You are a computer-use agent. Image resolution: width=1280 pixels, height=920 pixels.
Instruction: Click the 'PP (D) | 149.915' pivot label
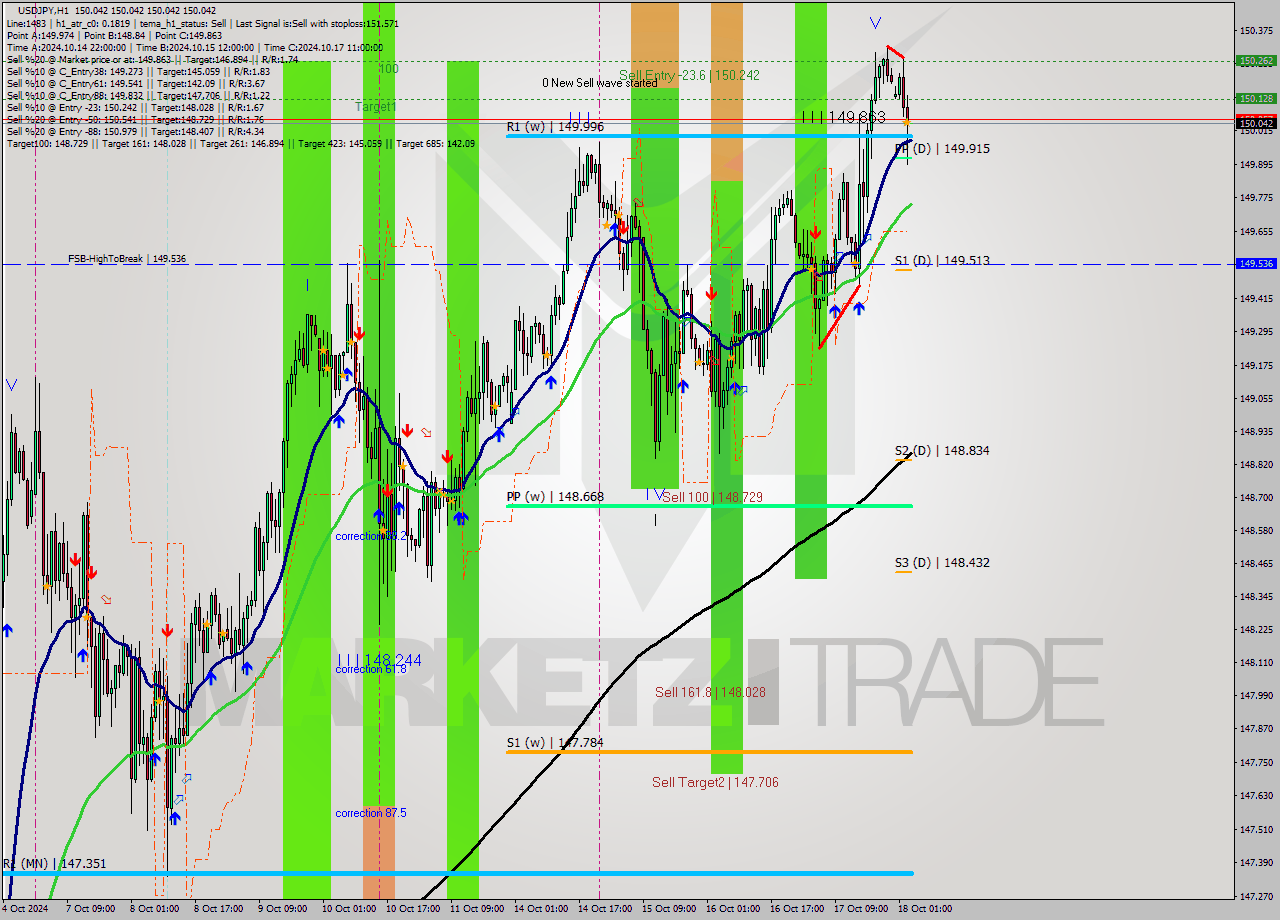[942, 148]
